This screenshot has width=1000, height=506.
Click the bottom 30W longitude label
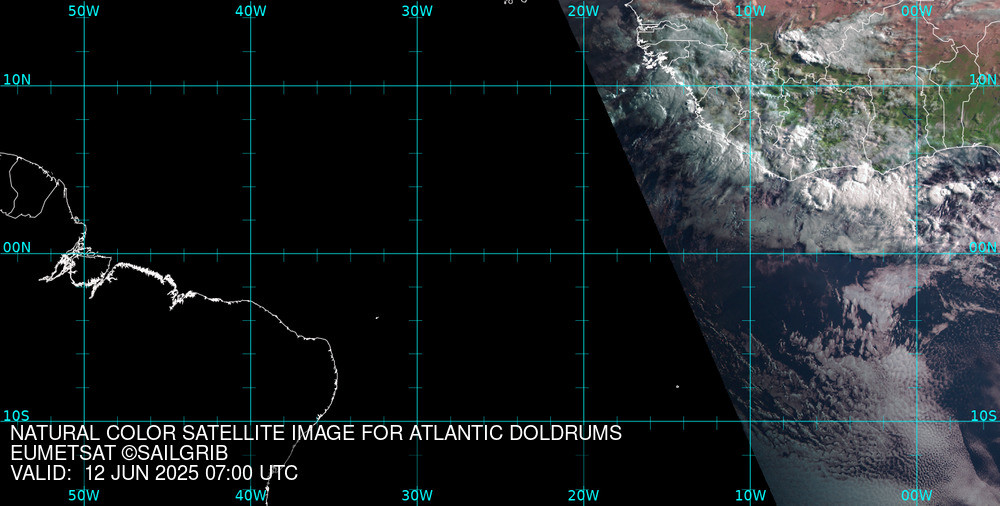click(417, 496)
